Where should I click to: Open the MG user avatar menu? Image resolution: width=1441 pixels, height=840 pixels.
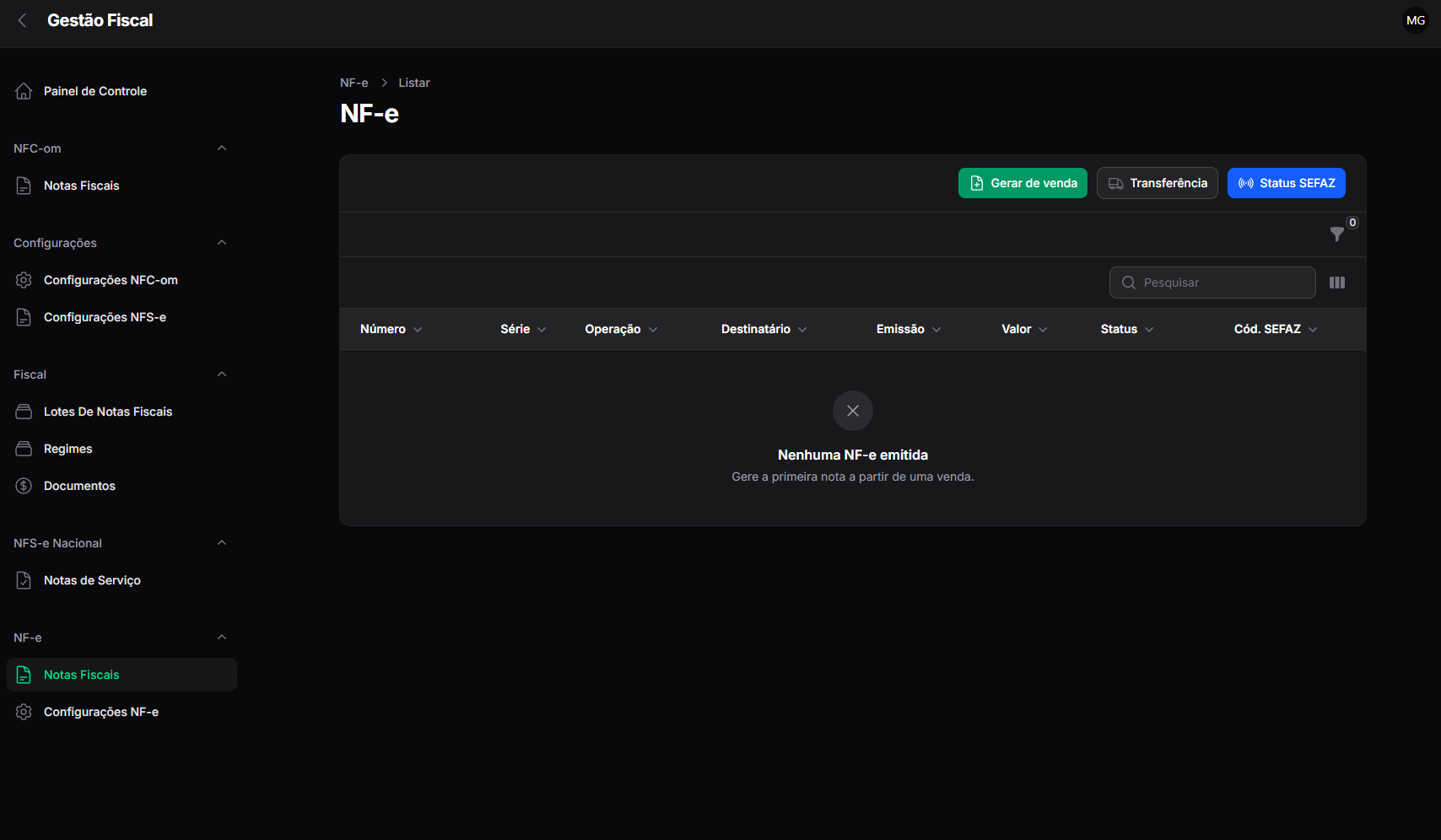tap(1416, 20)
